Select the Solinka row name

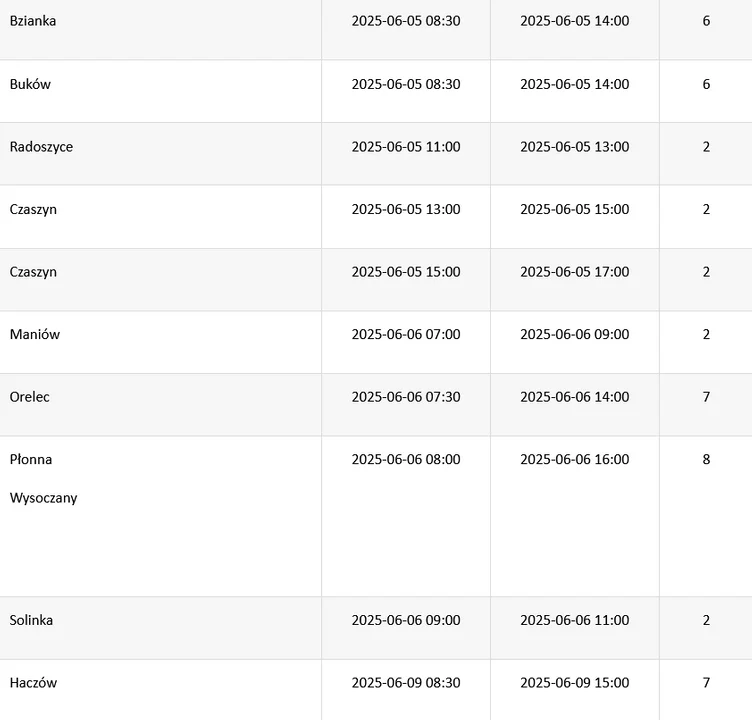pos(32,620)
